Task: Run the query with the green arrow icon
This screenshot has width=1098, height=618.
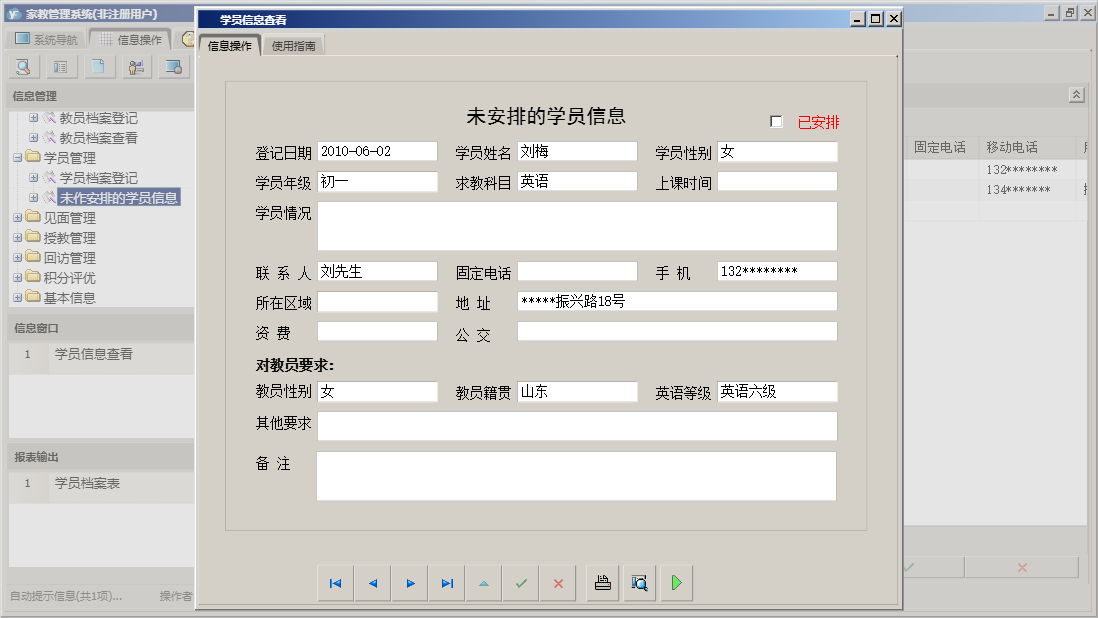Action: (675, 582)
